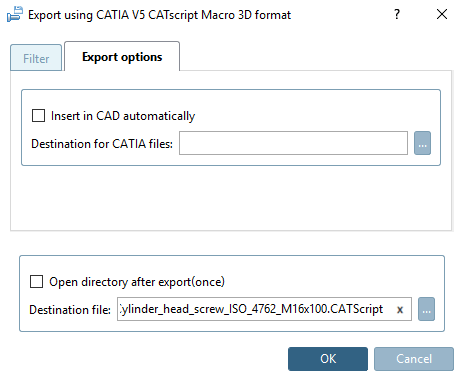This screenshot has height=381, width=464.
Task: Click inside the Destination file text field
Action: (264, 309)
